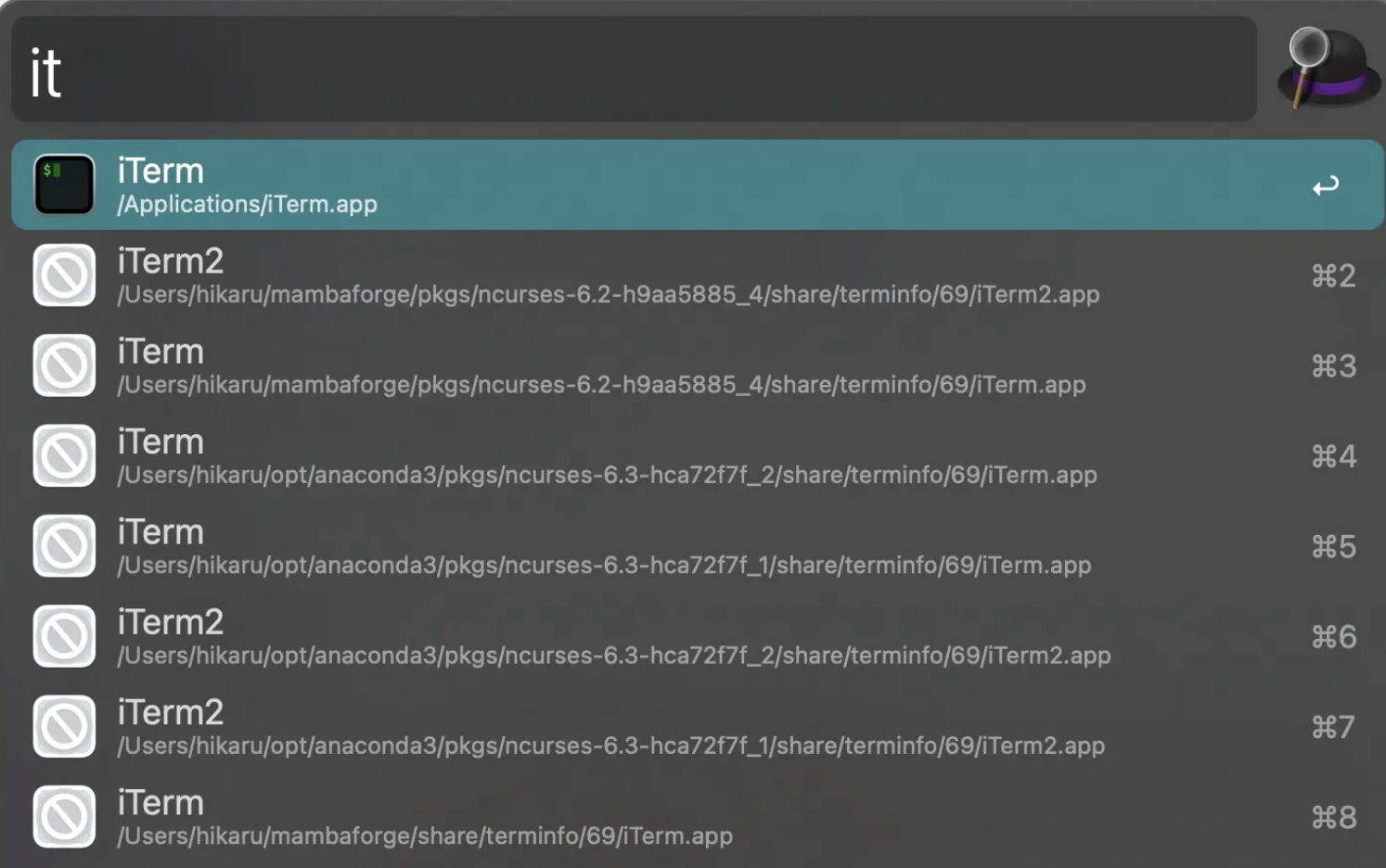
Task: Open iTerm from /Applications/iTerm.app
Action: [x=697, y=185]
